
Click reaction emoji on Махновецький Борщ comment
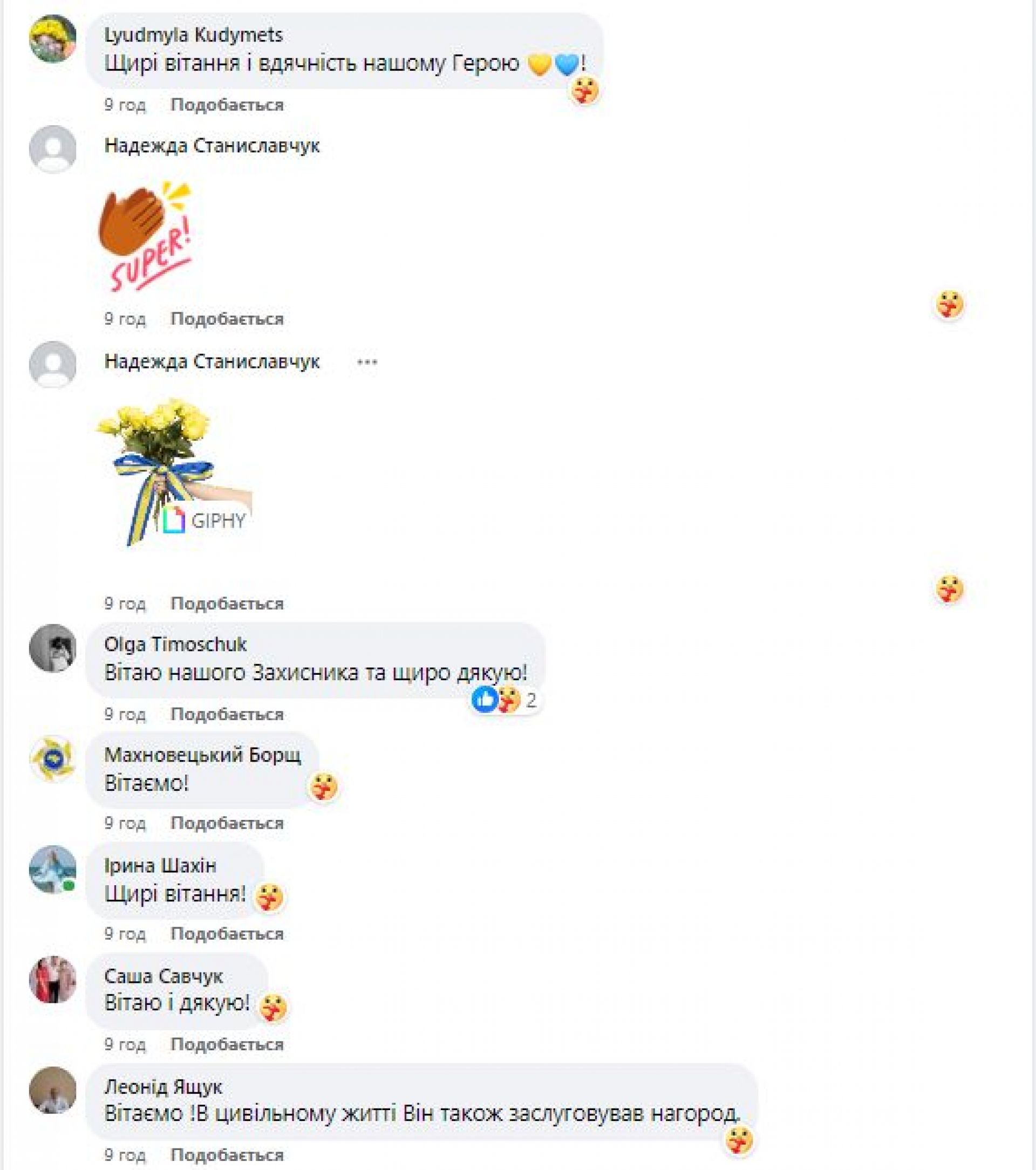324,786
